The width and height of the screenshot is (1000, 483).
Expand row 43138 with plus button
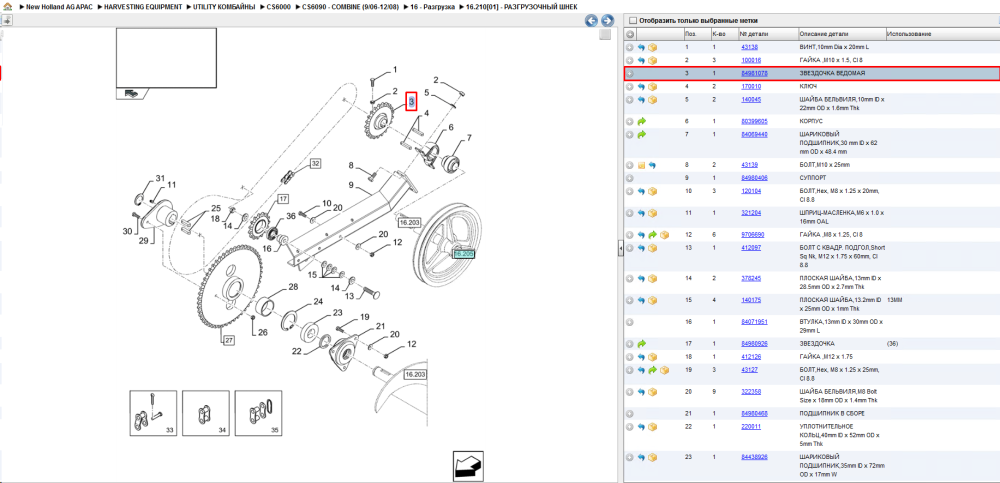[629, 47]
